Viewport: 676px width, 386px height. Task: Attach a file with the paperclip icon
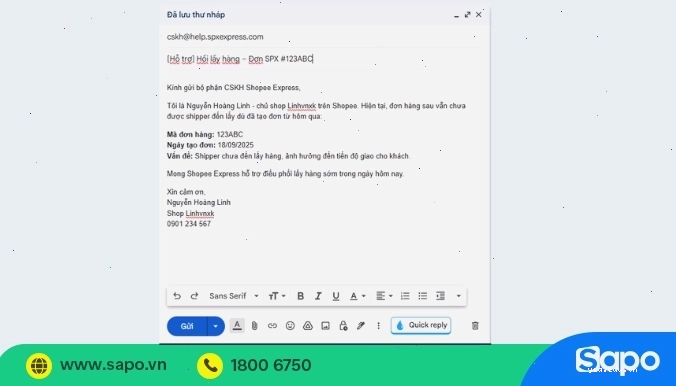pyautogui.click(x=255, y=326)
